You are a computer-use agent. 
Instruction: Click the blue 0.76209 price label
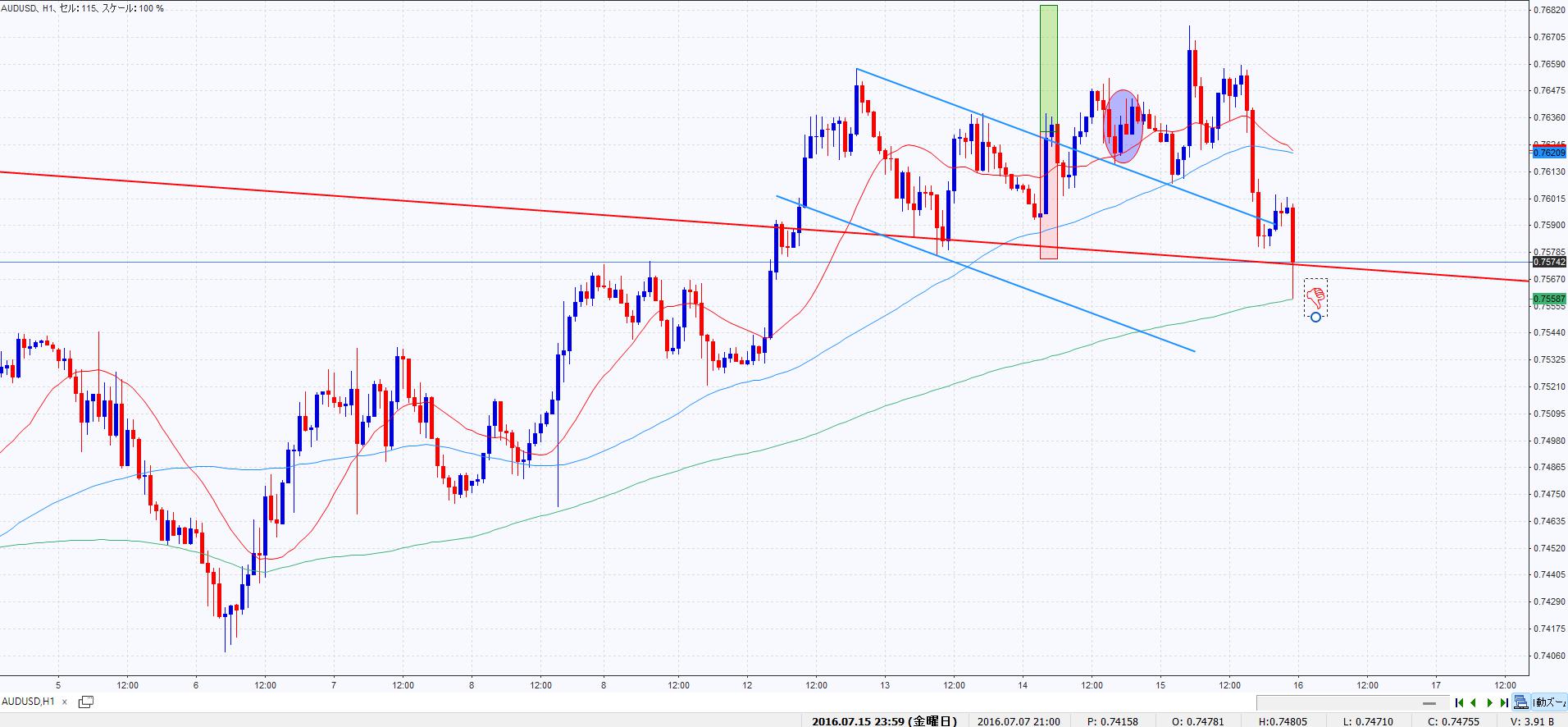[x=1549, y=153]
